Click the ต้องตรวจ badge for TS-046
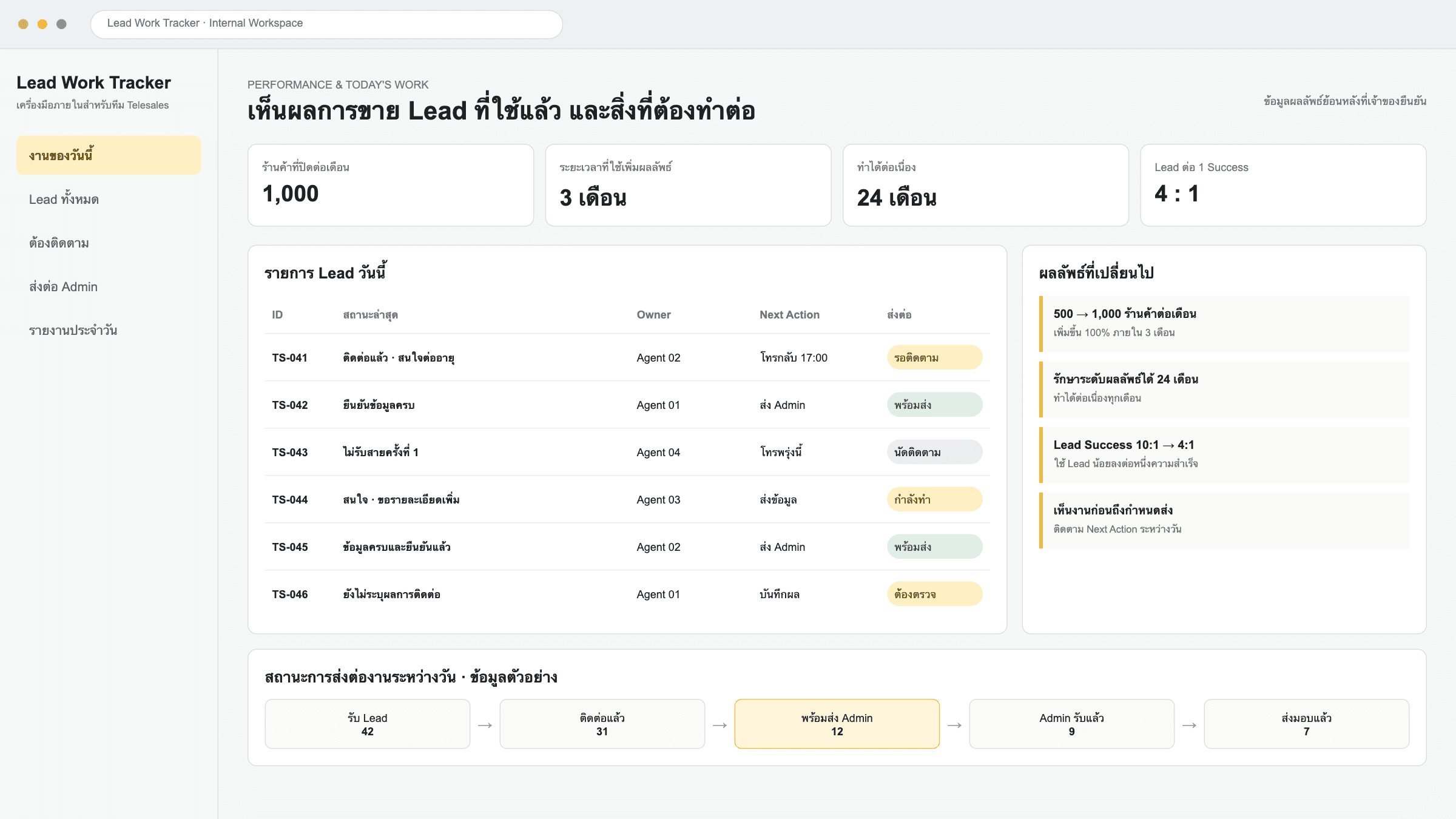 pyautogui.click(x=934, y=594)
